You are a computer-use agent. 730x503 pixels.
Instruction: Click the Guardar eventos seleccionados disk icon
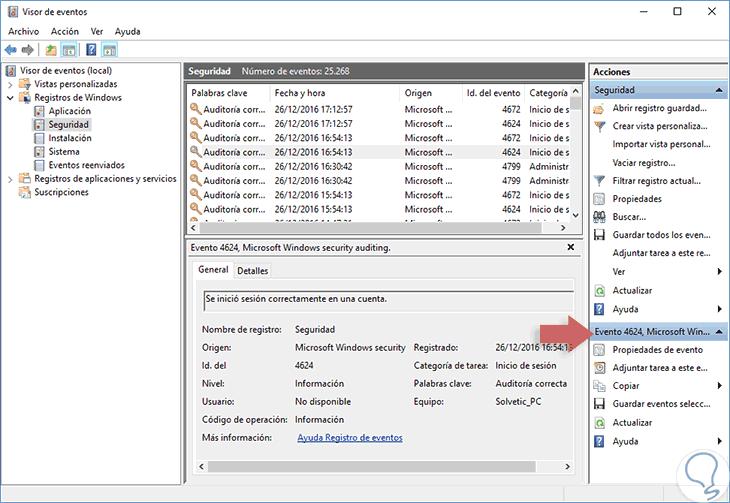point(599,404)
